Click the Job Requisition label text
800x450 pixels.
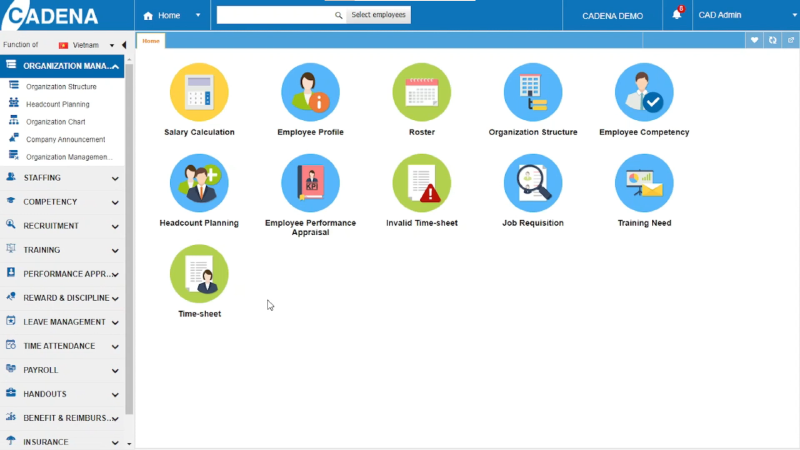tap(533, 223)
